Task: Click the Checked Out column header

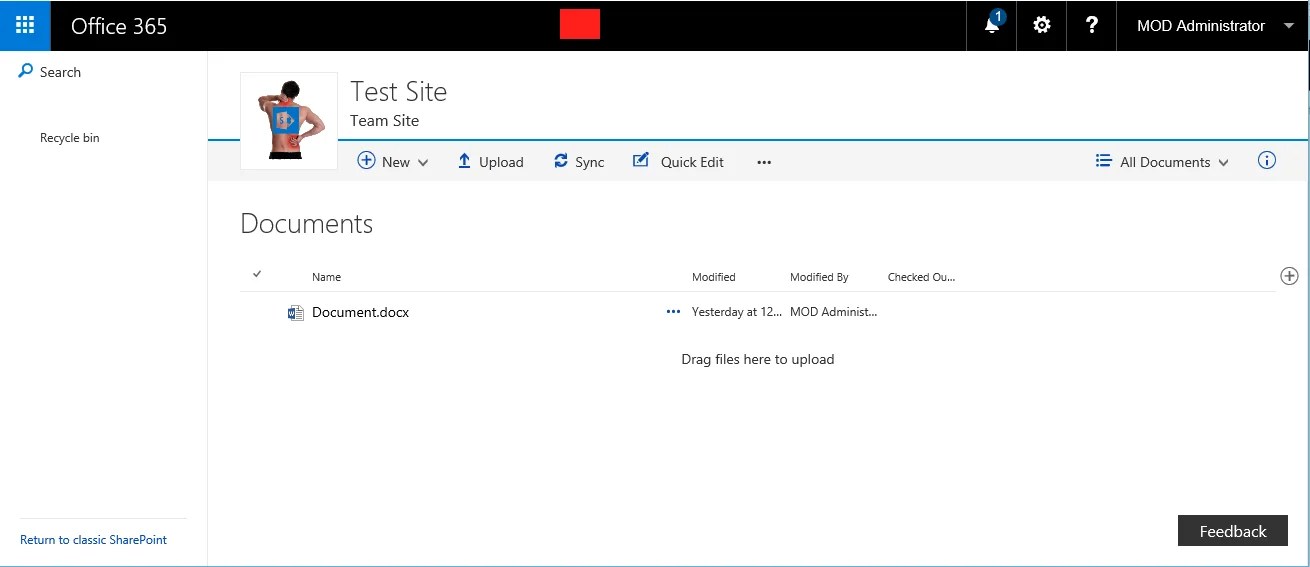Action: (x=922, y=277)
